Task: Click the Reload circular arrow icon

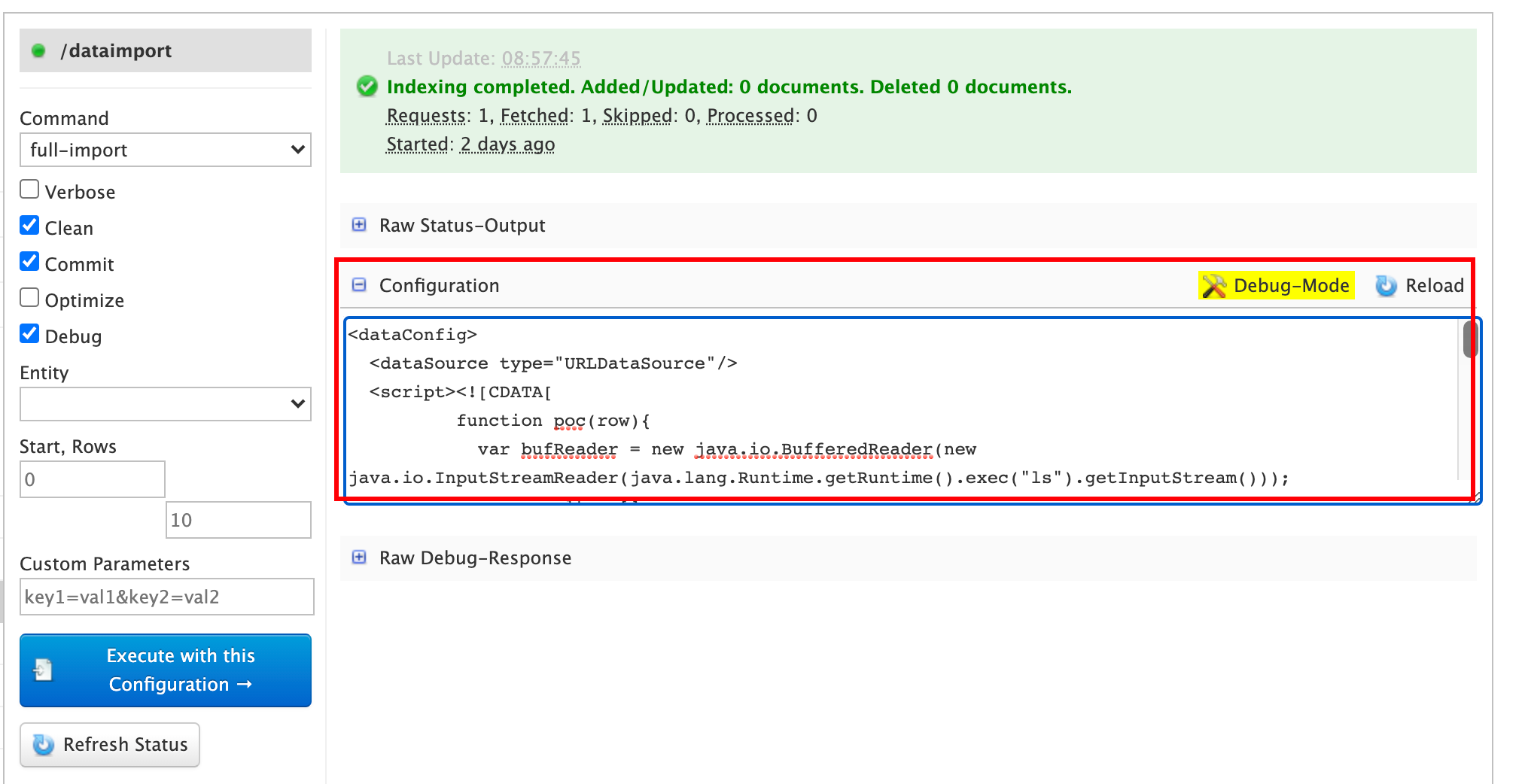Action: click(x=1386, y=286)
